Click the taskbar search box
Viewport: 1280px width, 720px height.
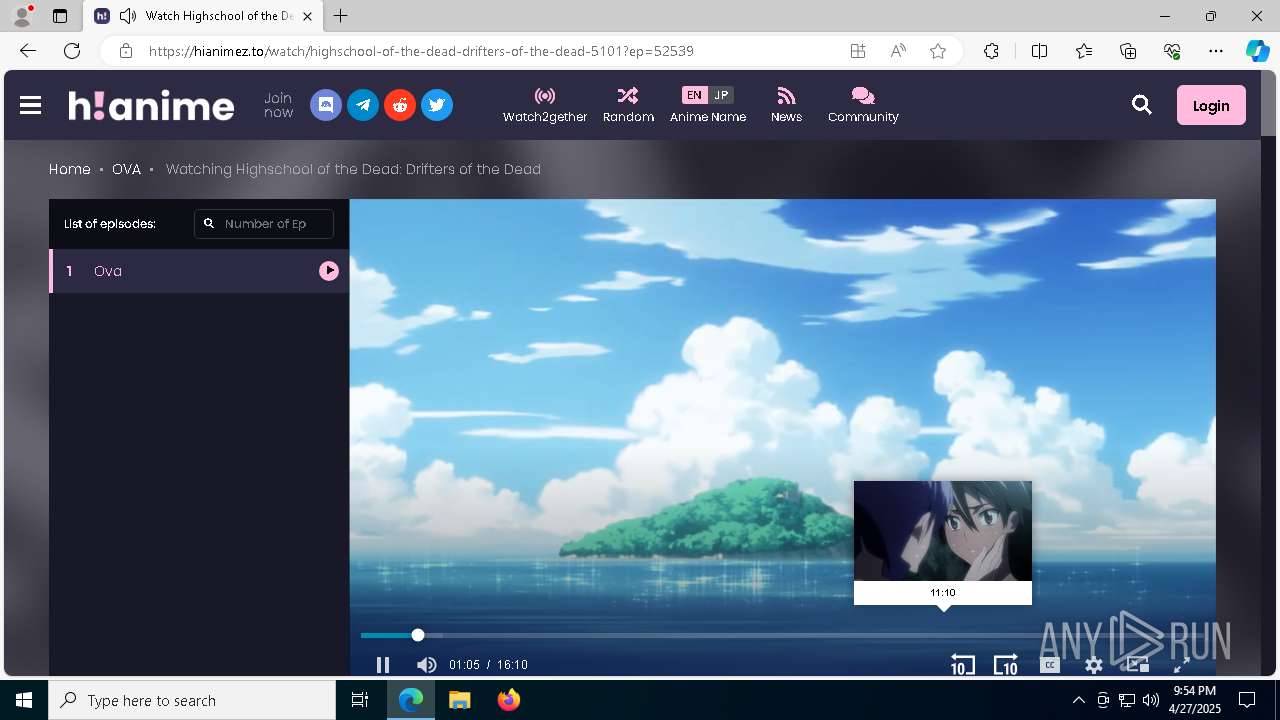[x=192, y=700]
